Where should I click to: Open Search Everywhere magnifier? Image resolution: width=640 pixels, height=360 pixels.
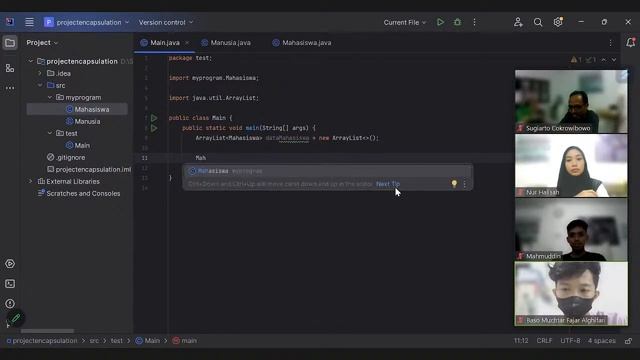tap(538, 22)
